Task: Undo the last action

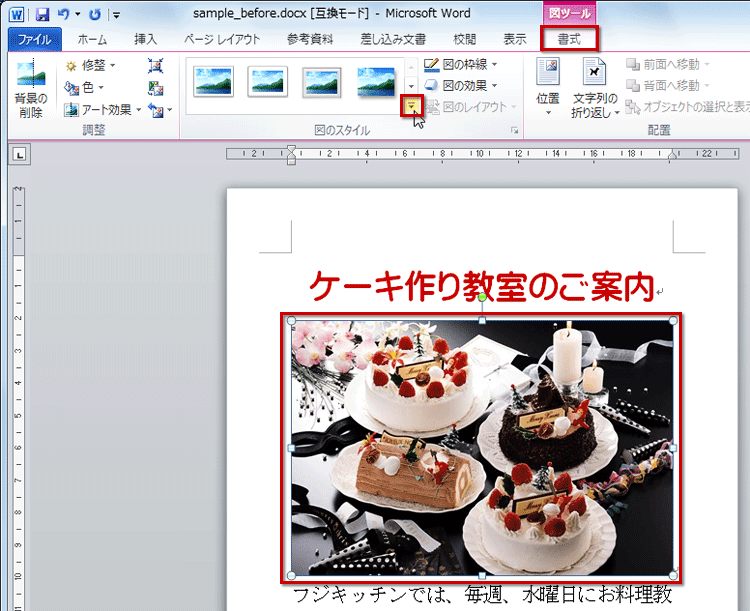Action: 63,14
